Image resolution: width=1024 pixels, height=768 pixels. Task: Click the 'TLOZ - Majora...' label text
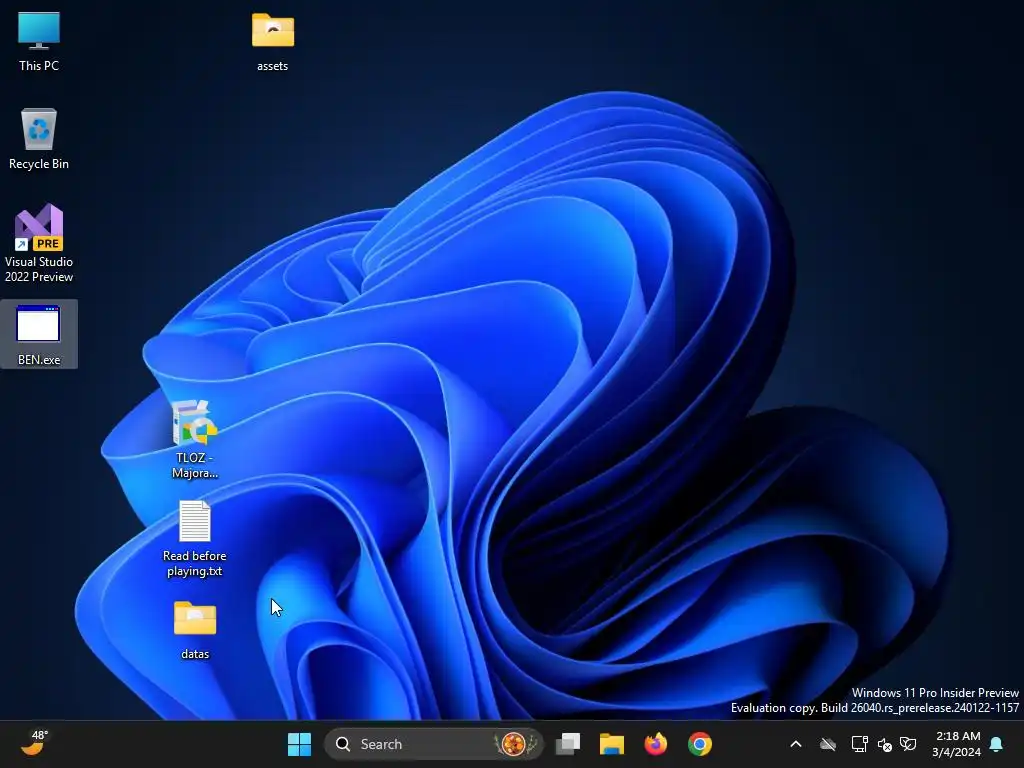point(195,465)
